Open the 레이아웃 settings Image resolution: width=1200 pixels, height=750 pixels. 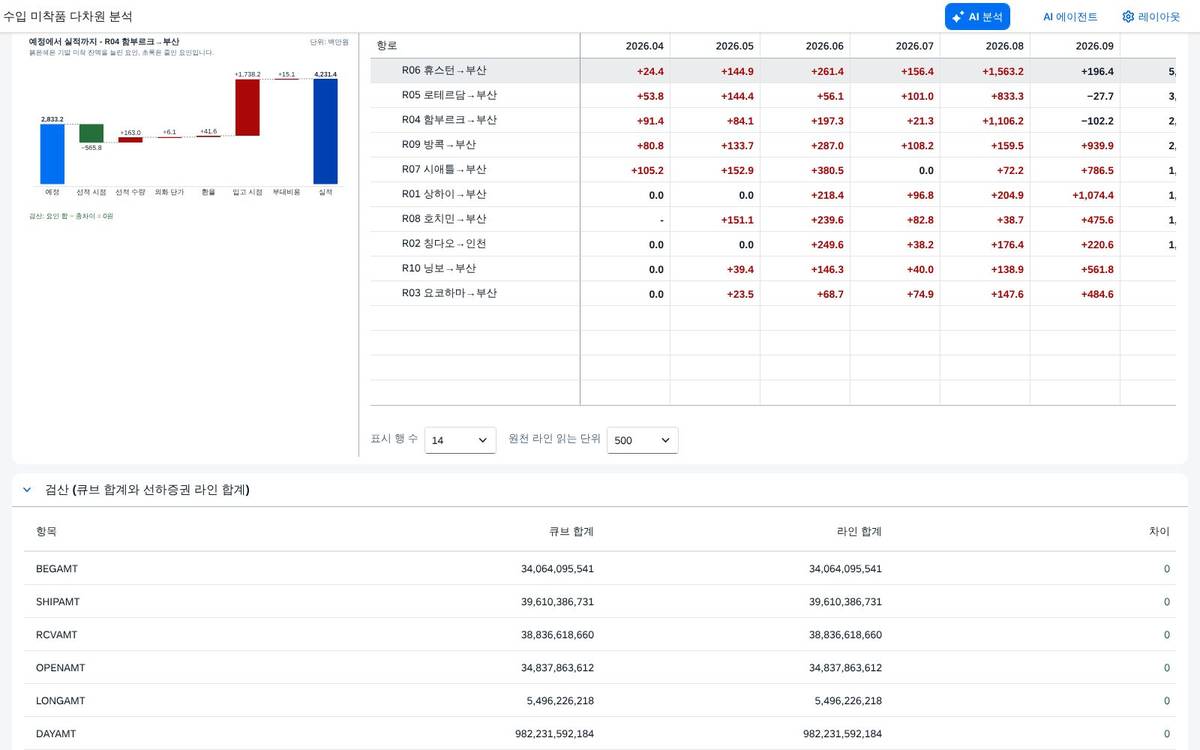pos(1150,17)
